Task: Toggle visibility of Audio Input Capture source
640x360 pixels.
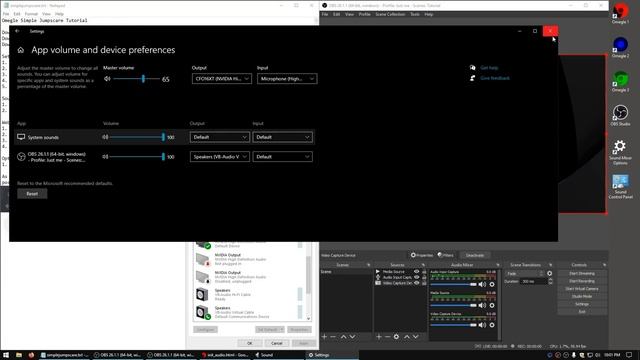Action: 417,277
